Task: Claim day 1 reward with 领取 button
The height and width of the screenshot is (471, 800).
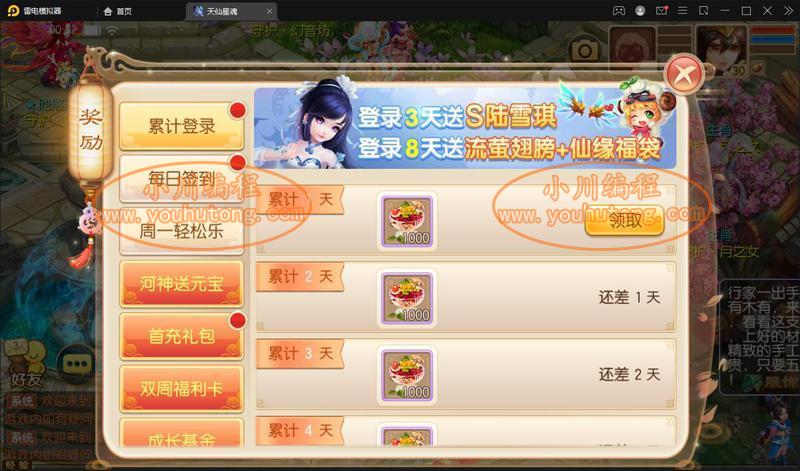Action: click(624, 221)
